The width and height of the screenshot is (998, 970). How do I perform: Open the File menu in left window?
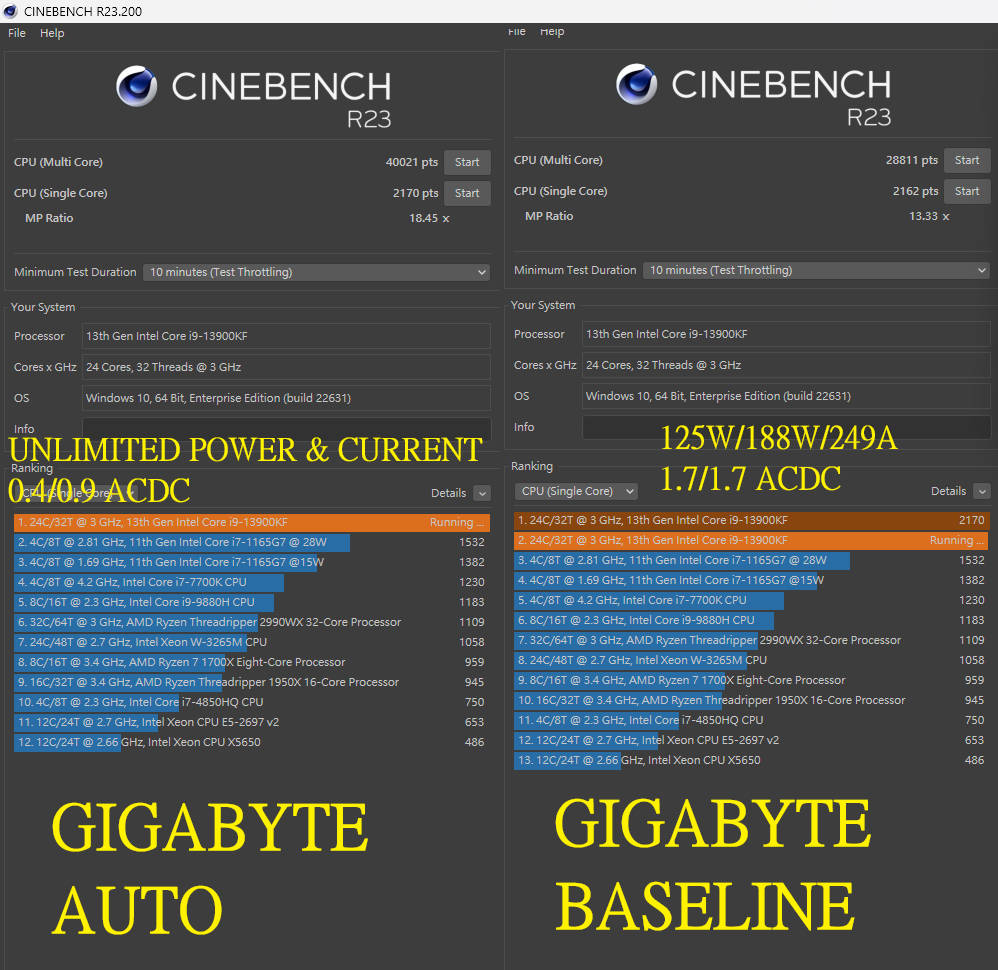(17, 33)
